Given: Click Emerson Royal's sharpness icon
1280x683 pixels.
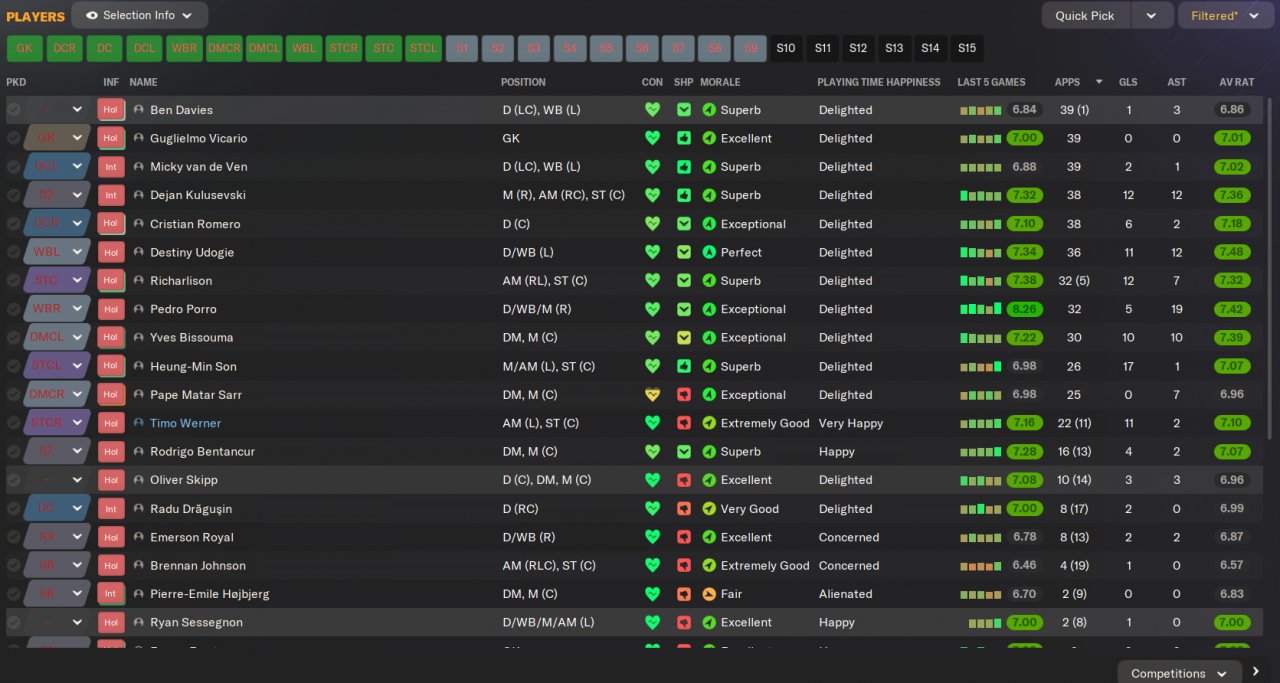Looking at the screenshot, I should click(x=684, y=537).
